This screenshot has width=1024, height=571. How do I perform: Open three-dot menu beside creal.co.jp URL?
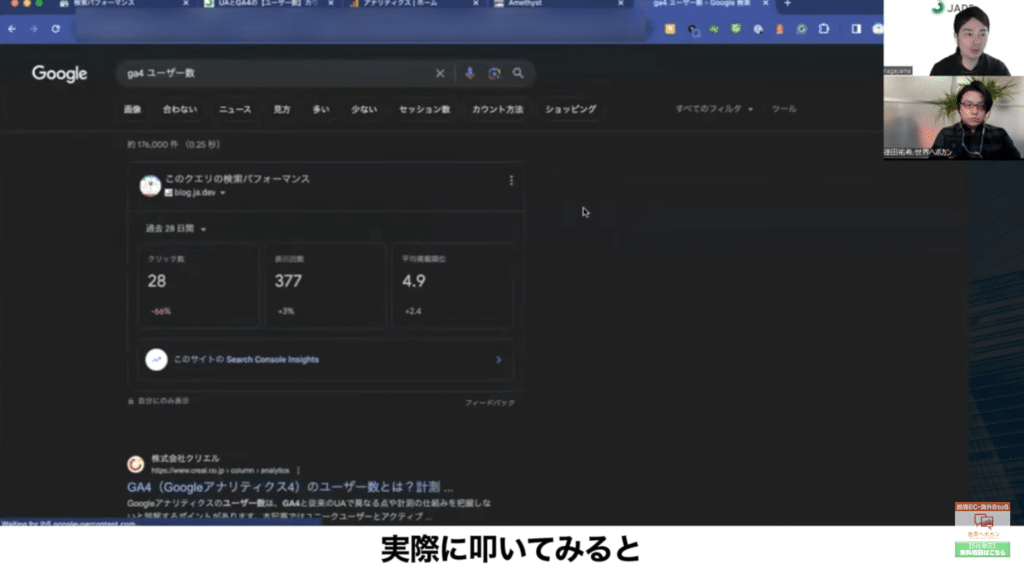tap(298, 470)
